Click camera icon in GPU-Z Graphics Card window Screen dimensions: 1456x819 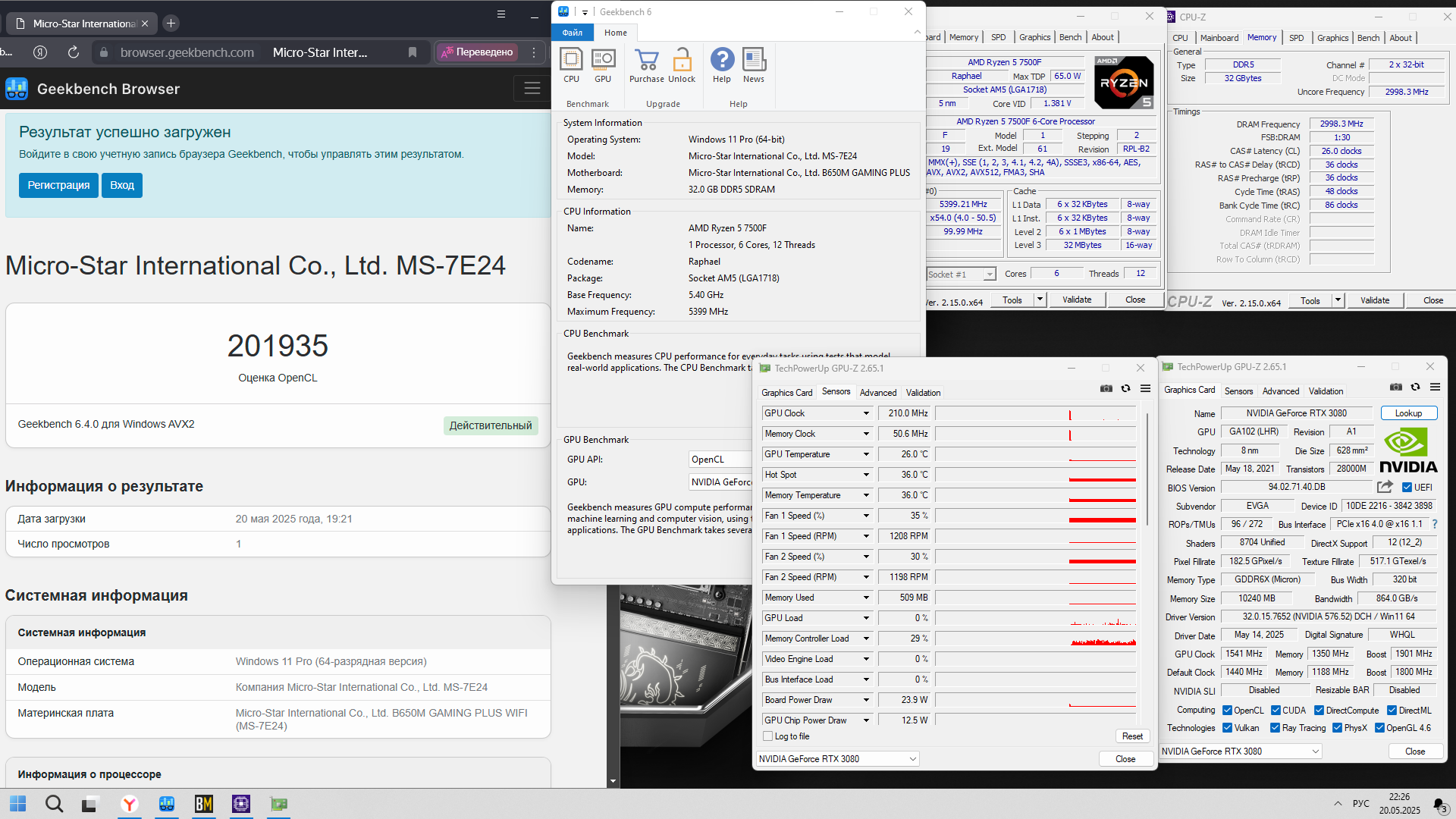click(1396, 387)
